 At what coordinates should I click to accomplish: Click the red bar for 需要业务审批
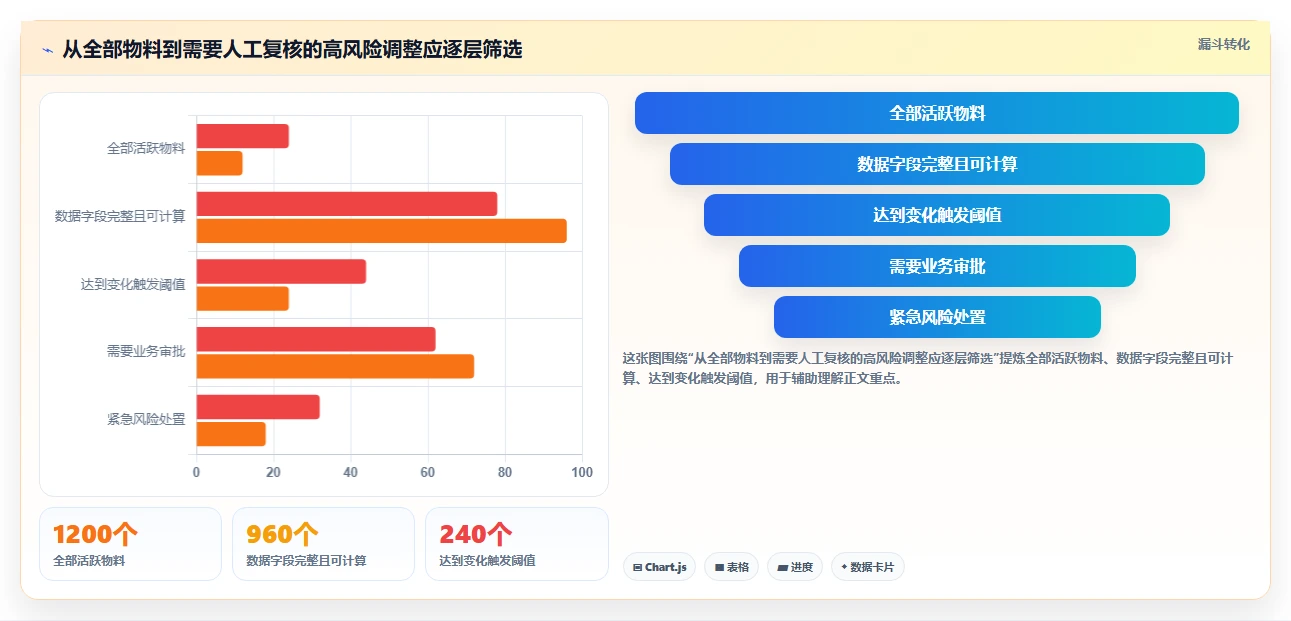pos(316,339)
